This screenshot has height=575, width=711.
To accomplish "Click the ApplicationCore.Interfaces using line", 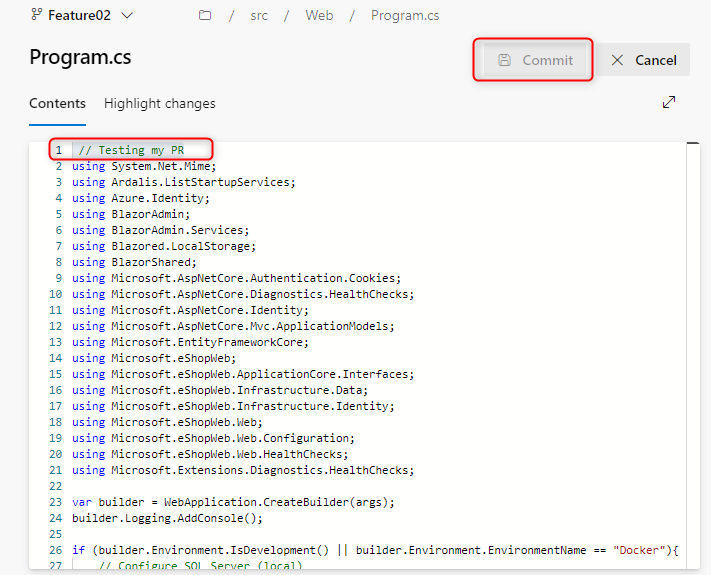I will pos(243,374).
